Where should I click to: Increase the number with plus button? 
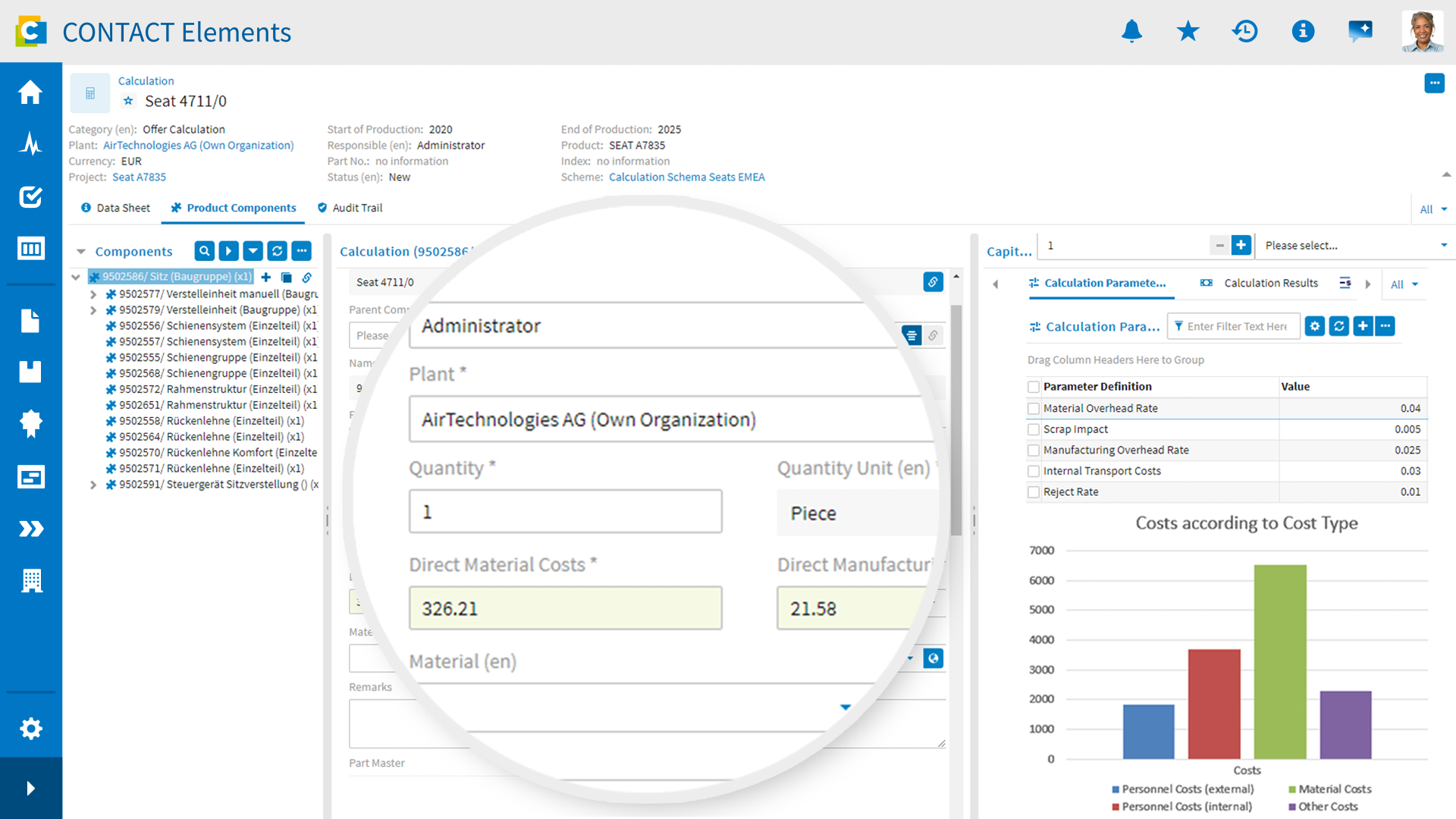(x=1241, y=245)
